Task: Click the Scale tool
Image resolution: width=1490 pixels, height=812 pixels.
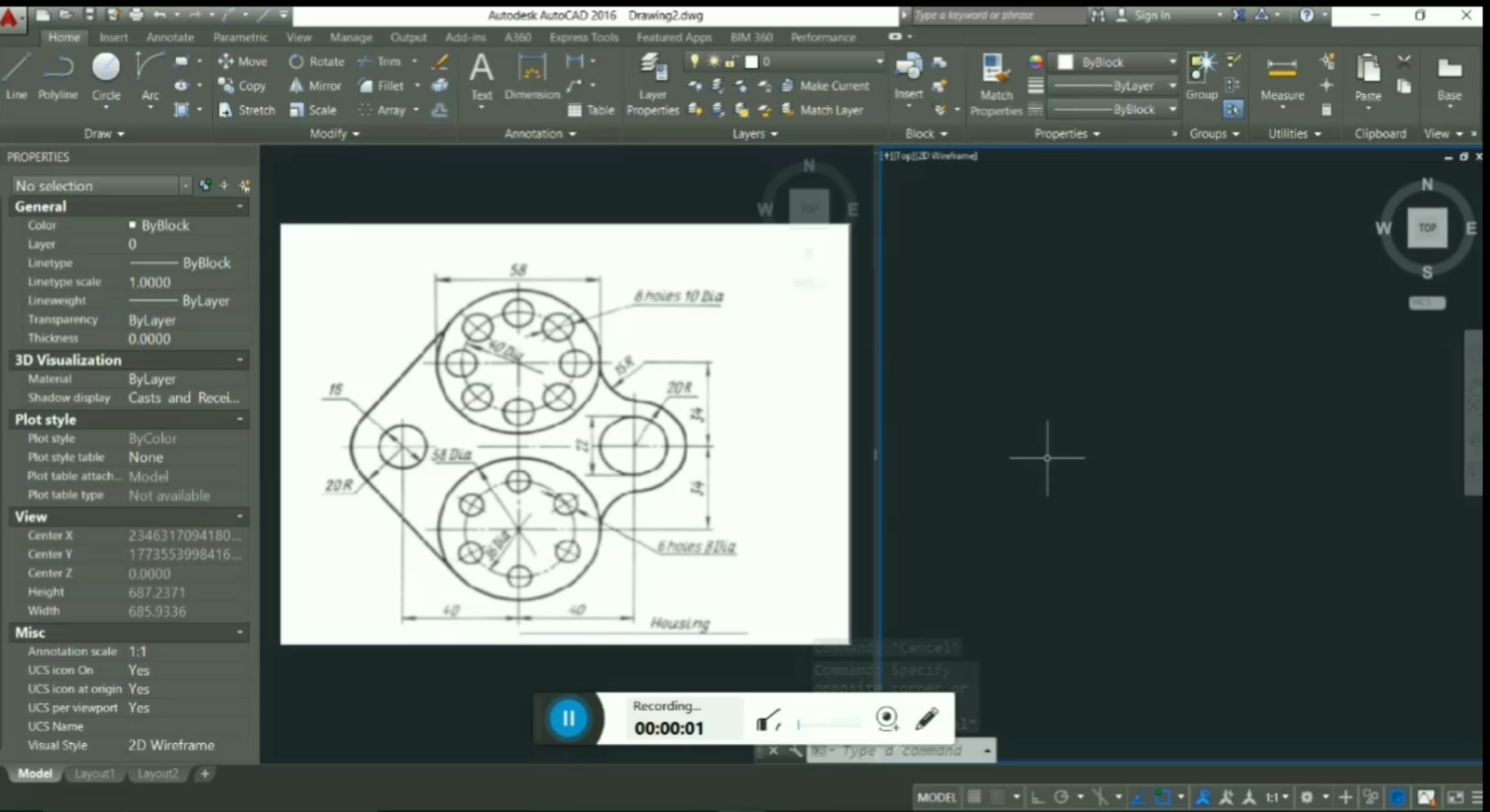Action: point(313,110)
